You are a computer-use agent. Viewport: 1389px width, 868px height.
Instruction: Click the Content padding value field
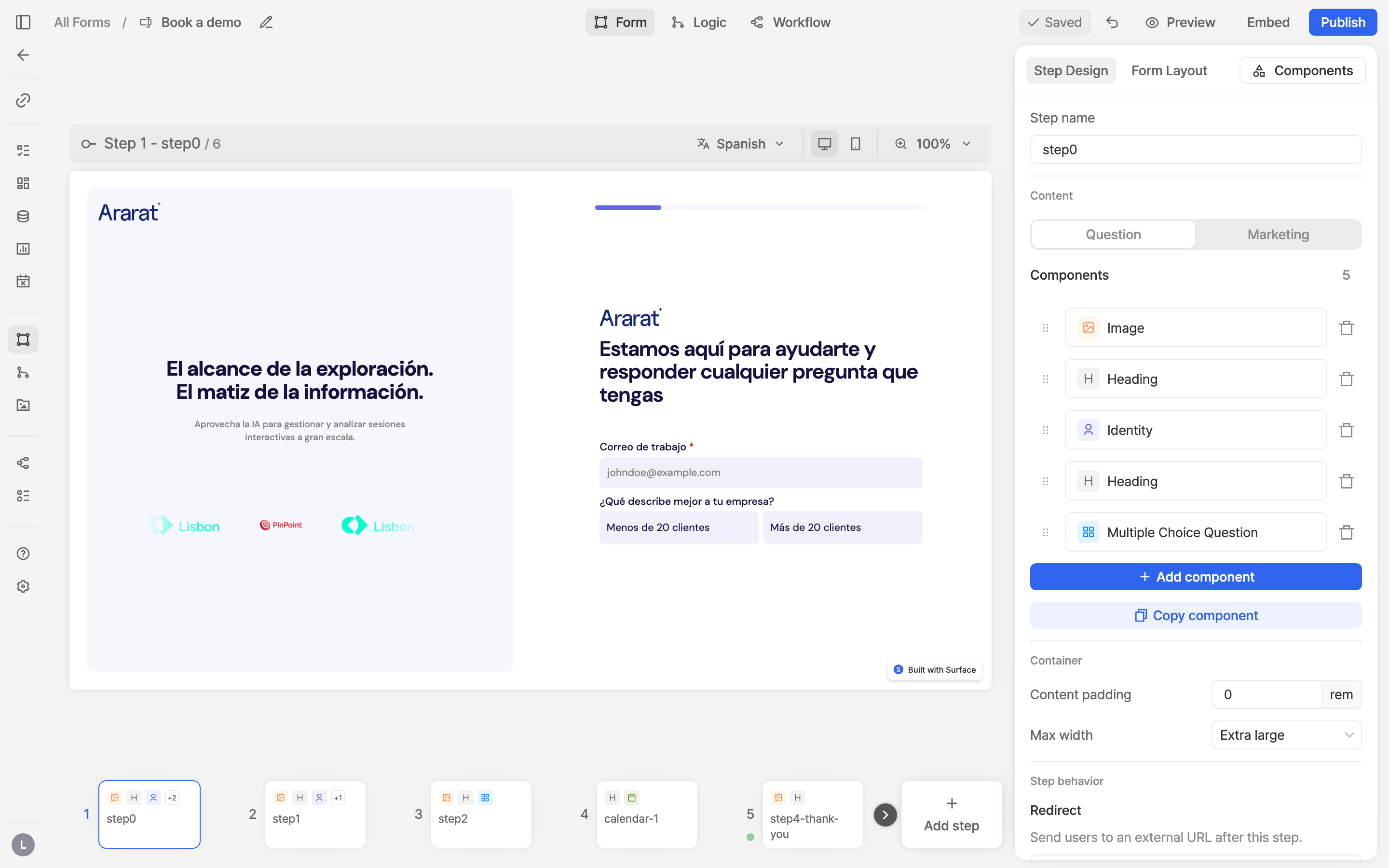tap(1267, 694)
